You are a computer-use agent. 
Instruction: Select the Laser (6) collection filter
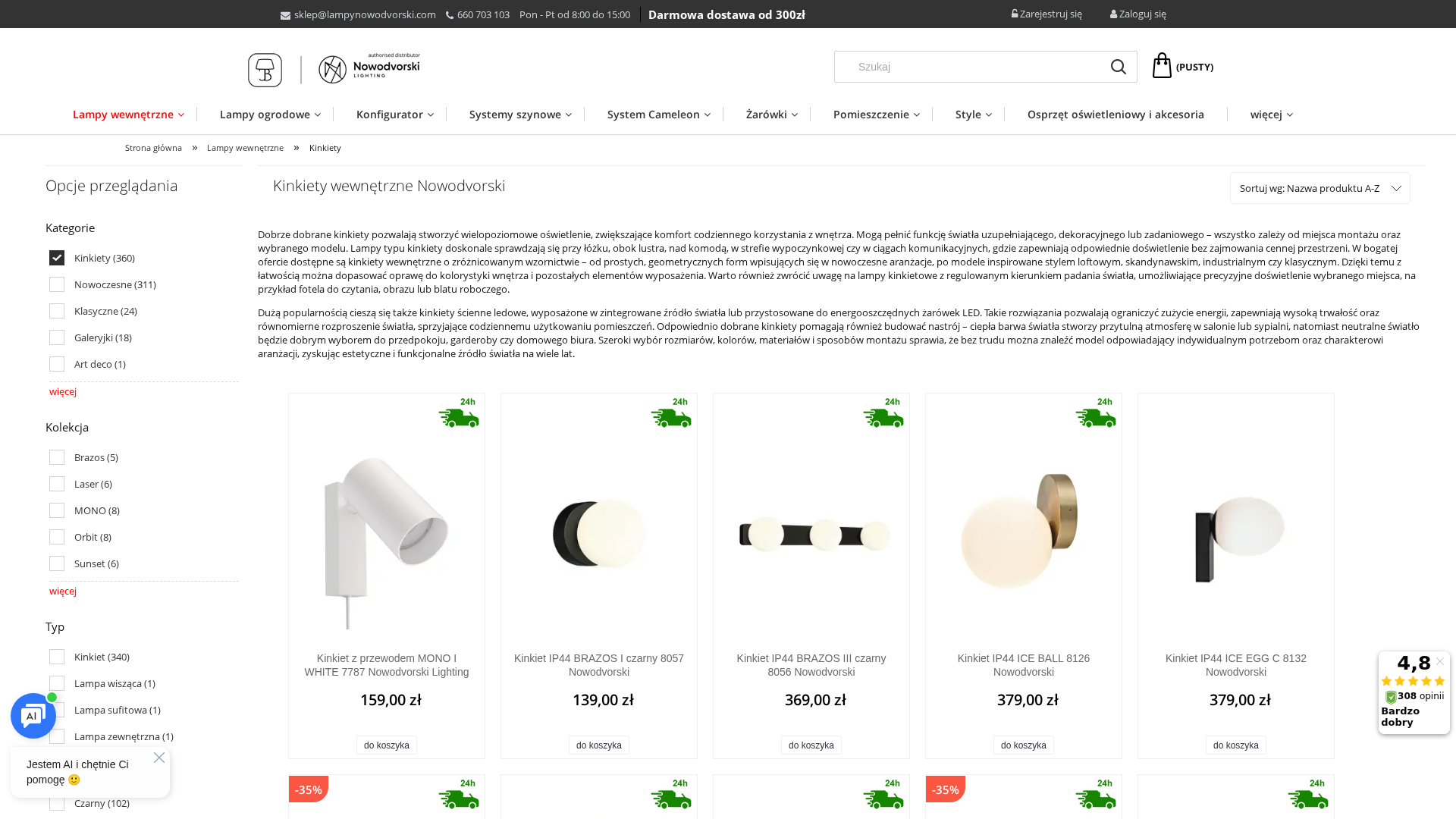(x=57, y=484)
